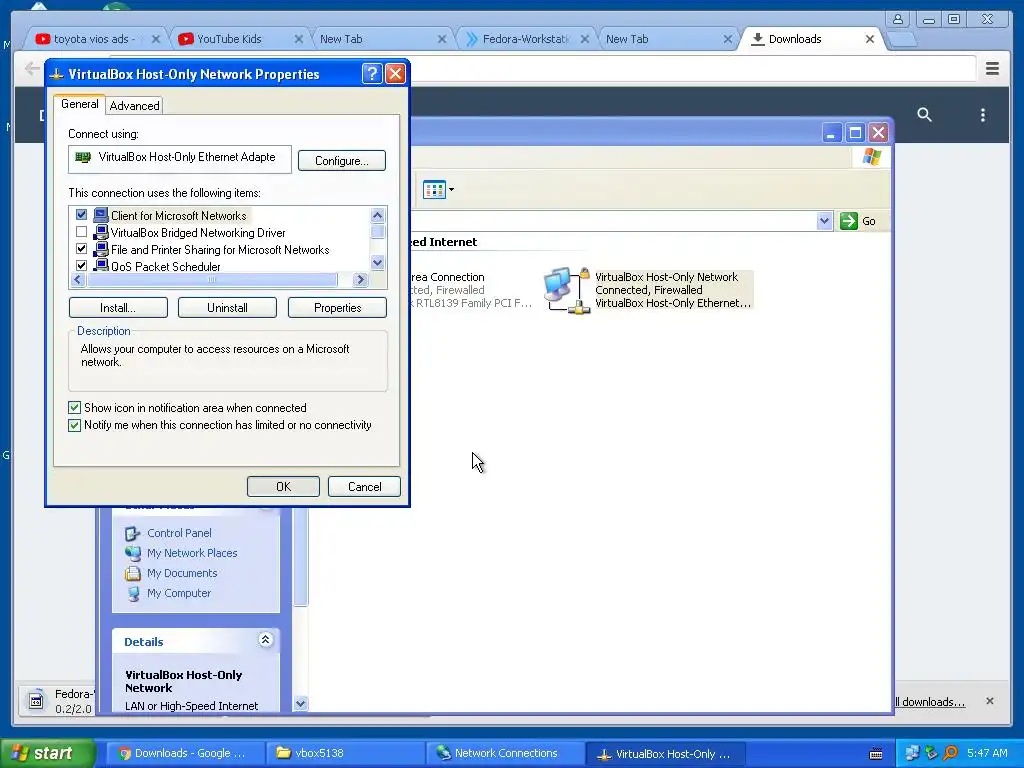
Task: Click the Uninstall button
Action: tap(227, 308)
